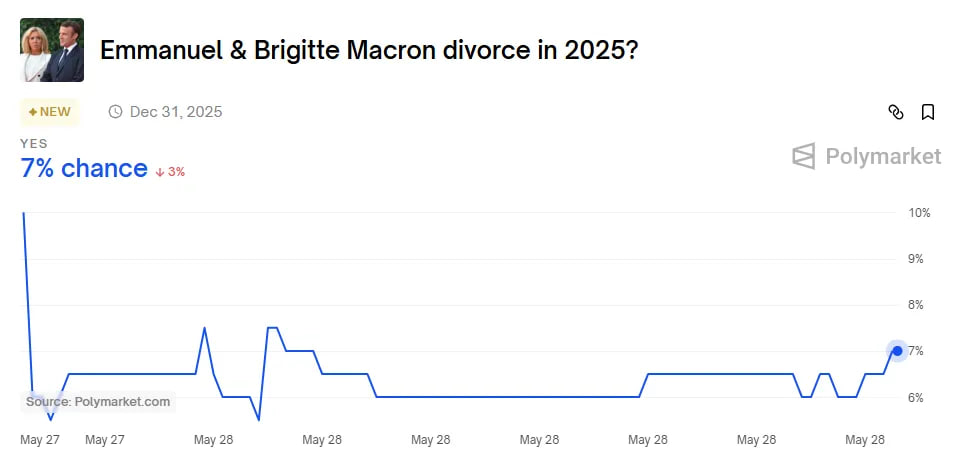Click the Source: Polymarket.com caption
960x461 pixels.
(x=98, y=402)
